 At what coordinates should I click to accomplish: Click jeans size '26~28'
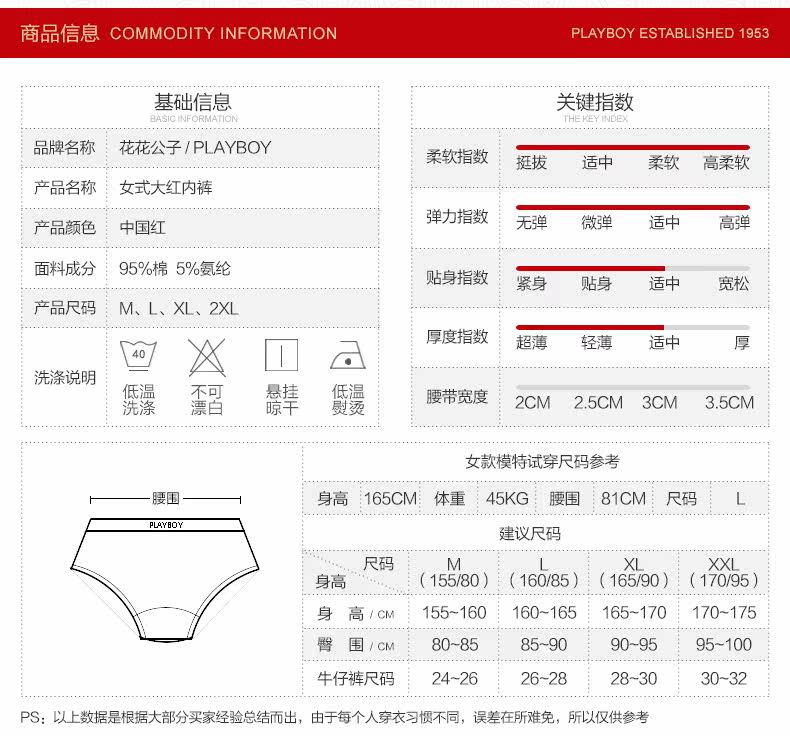pyautogui.click(x=544, y=679)
